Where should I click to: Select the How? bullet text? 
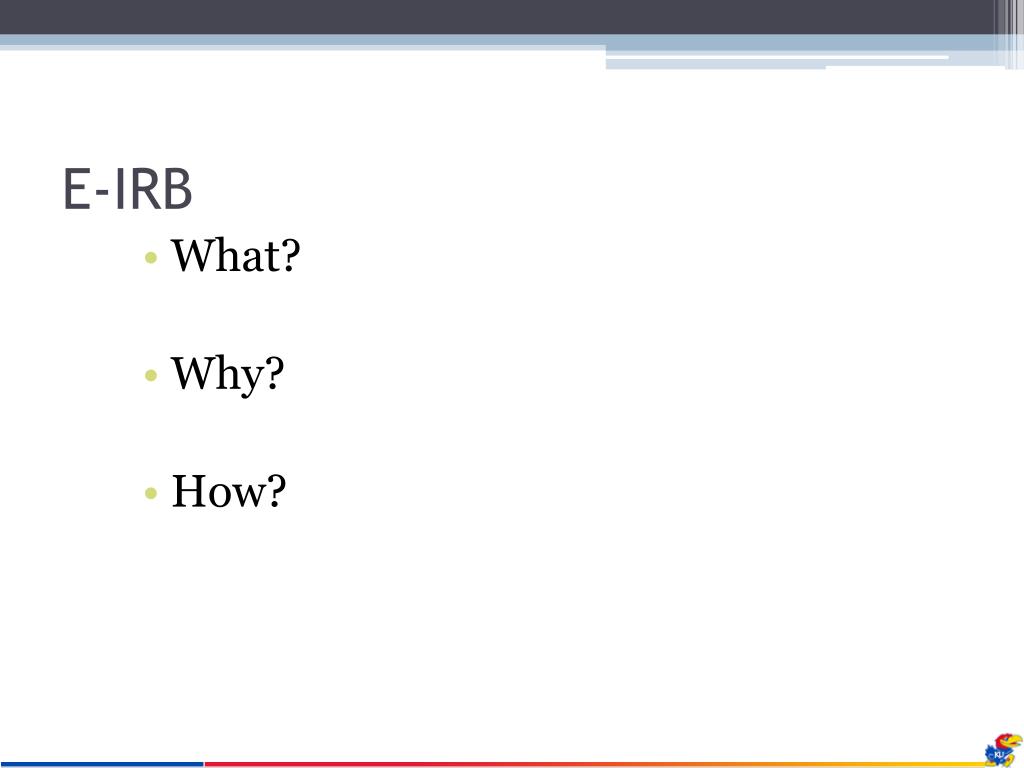pos(229,491)
